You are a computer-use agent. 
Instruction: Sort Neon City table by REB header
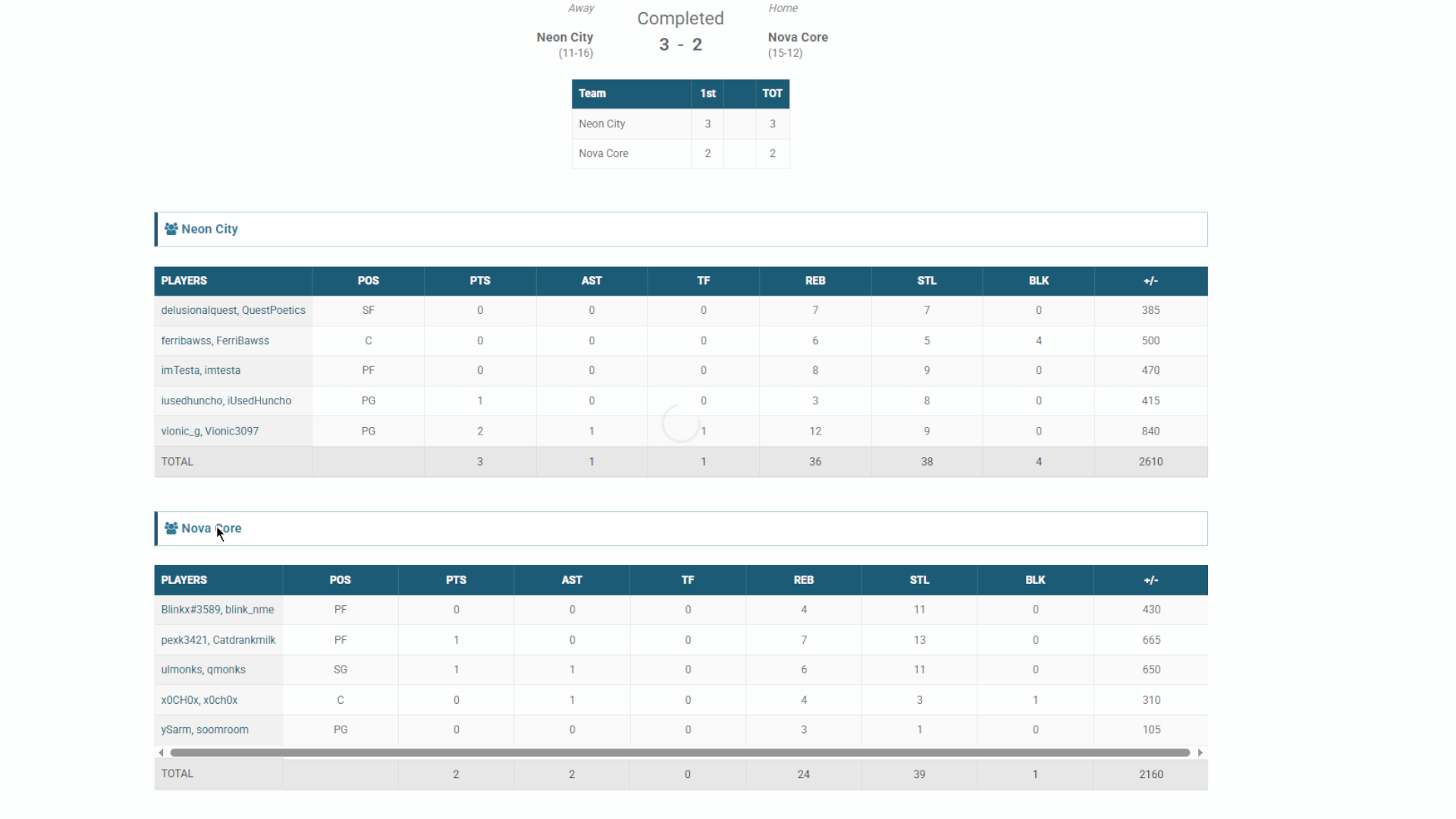click(814, 281)
